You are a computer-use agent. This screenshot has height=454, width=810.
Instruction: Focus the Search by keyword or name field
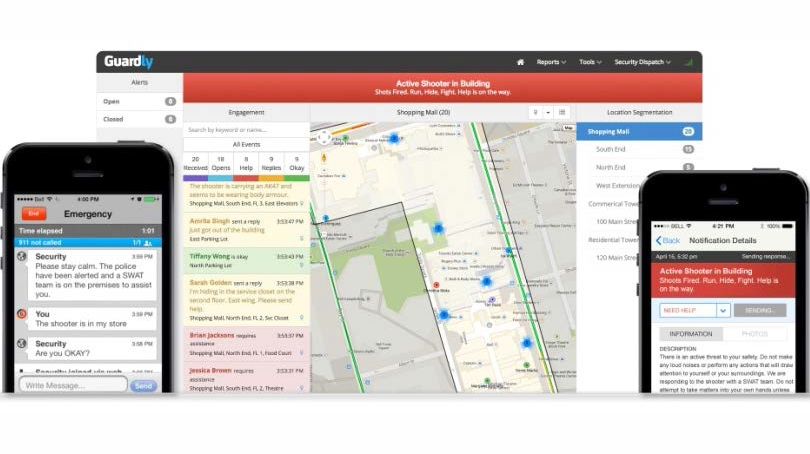(x=246, y=130)
